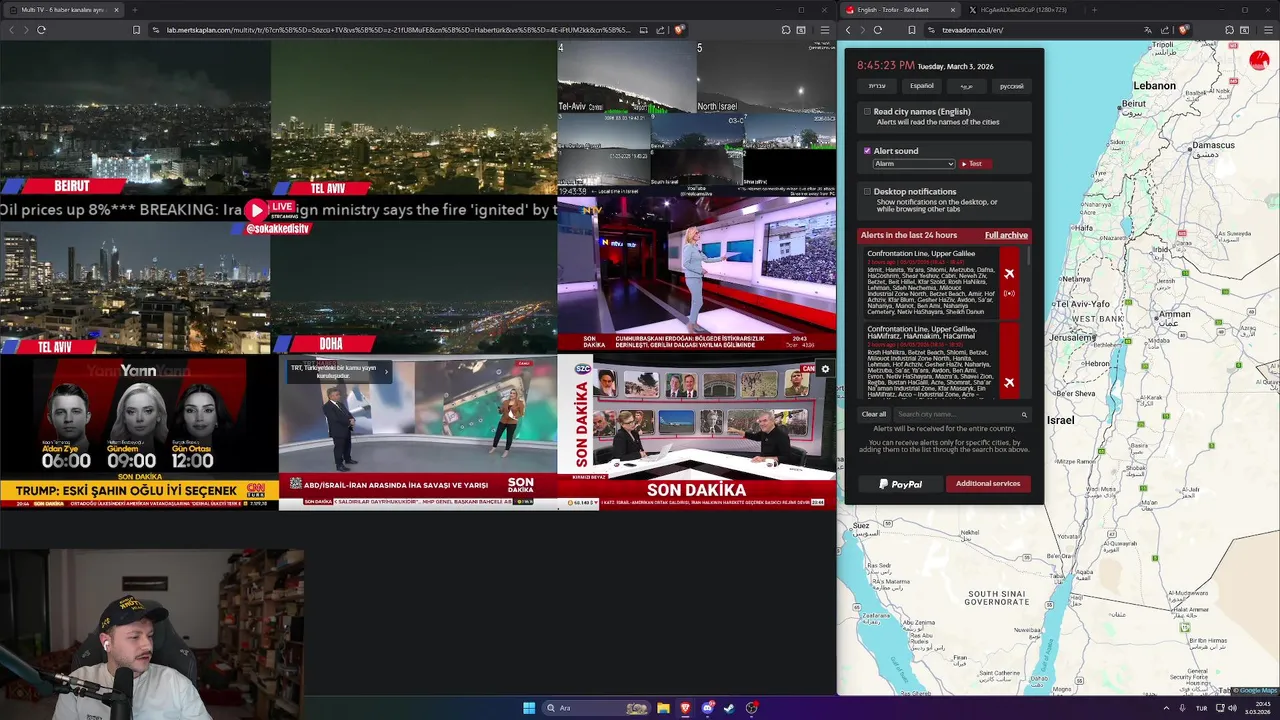Bookmark the Multi TV page
Image resolution: width=1280 pixels, height=720 pixels.
(136, 30)
